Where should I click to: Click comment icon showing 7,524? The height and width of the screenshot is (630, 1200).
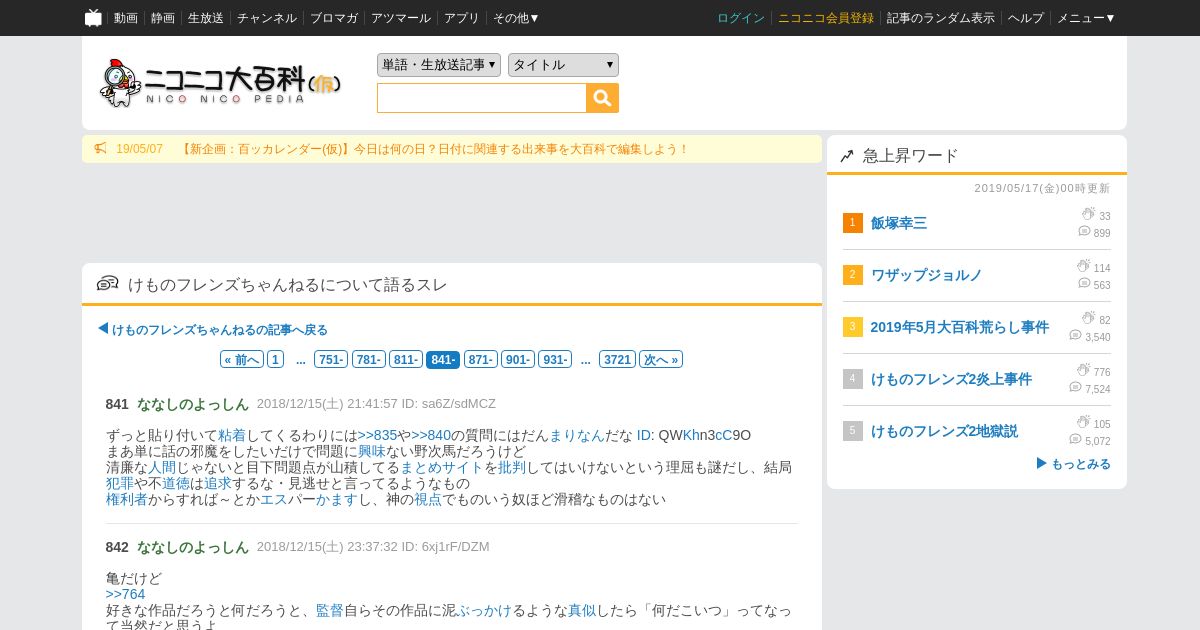coord(1075,387)
